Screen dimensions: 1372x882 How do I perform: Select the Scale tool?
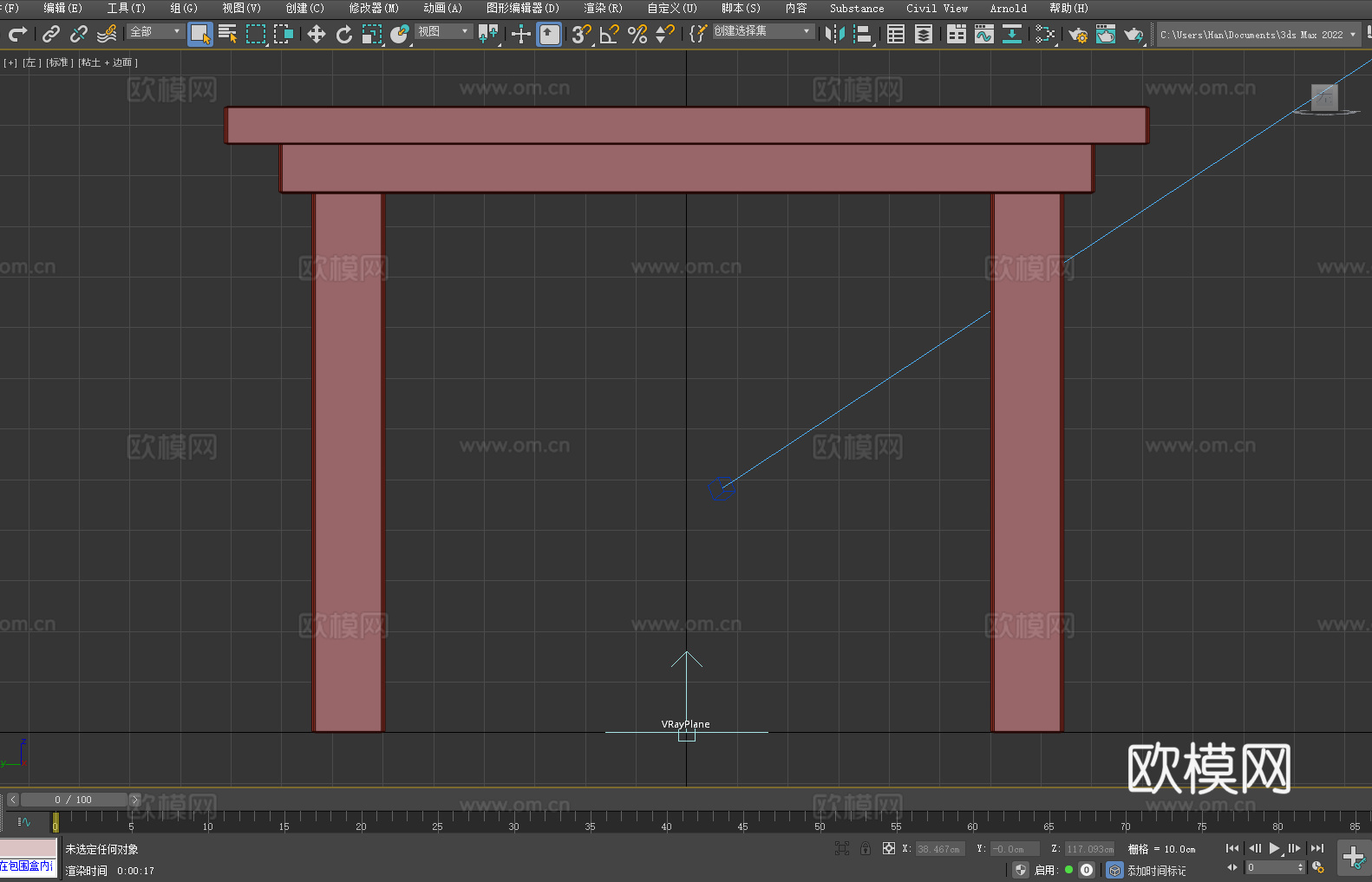click(372, 34)
